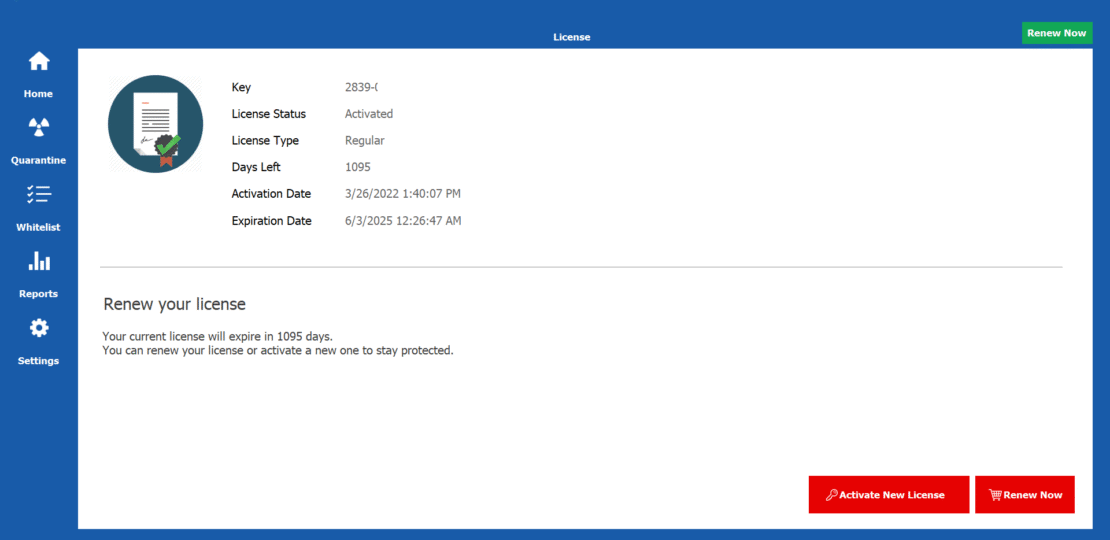Select the Reports label in sidebar

point(38,294)
